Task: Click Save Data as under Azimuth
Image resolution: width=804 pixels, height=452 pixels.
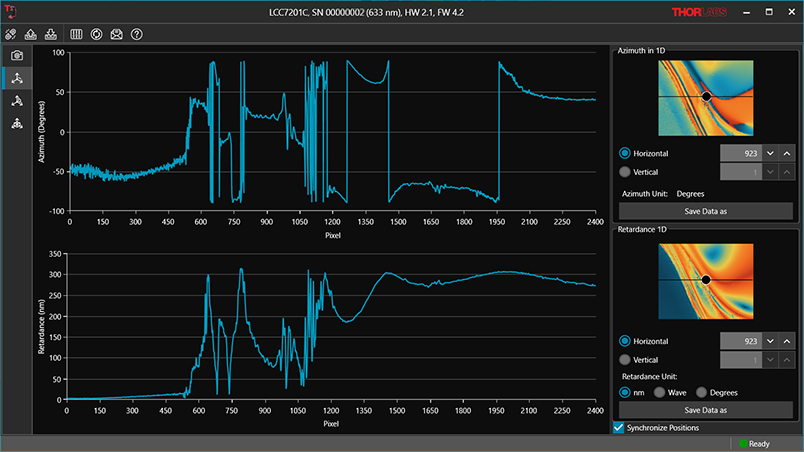Action: [x=706, y=211]
